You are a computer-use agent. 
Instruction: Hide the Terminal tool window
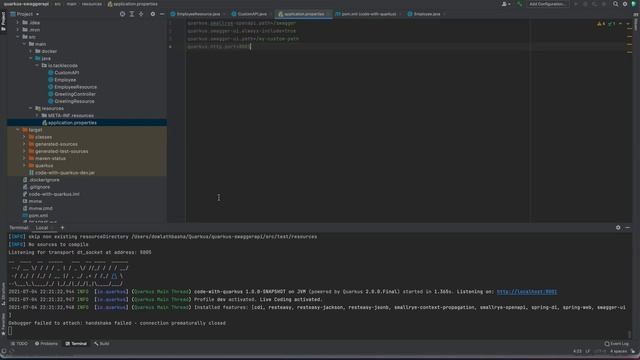628,228
